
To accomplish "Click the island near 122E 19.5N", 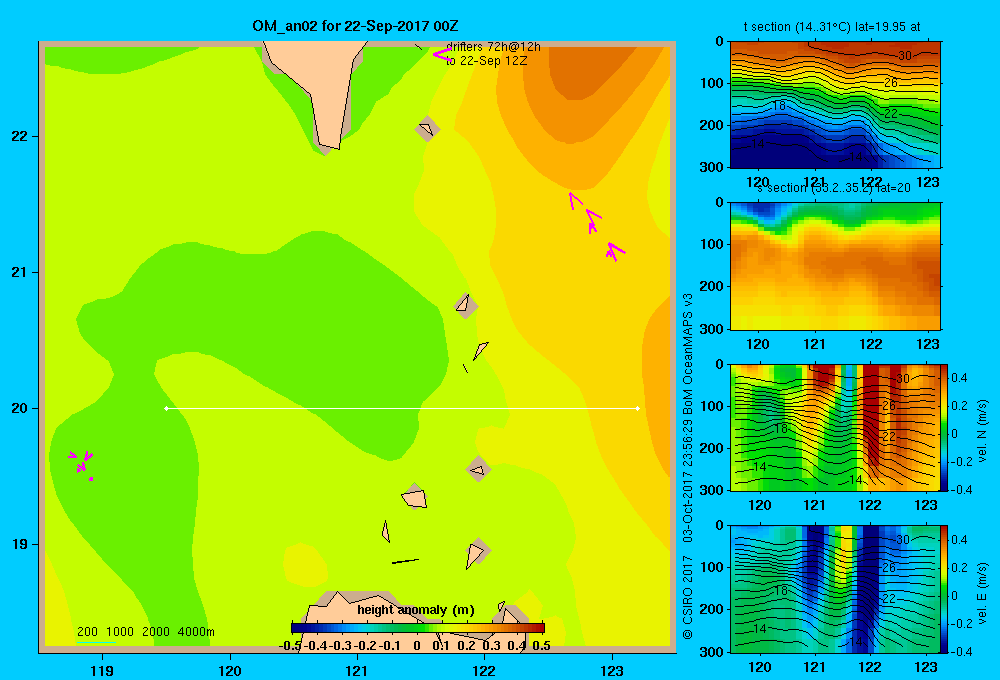I will tap(478, 469).
